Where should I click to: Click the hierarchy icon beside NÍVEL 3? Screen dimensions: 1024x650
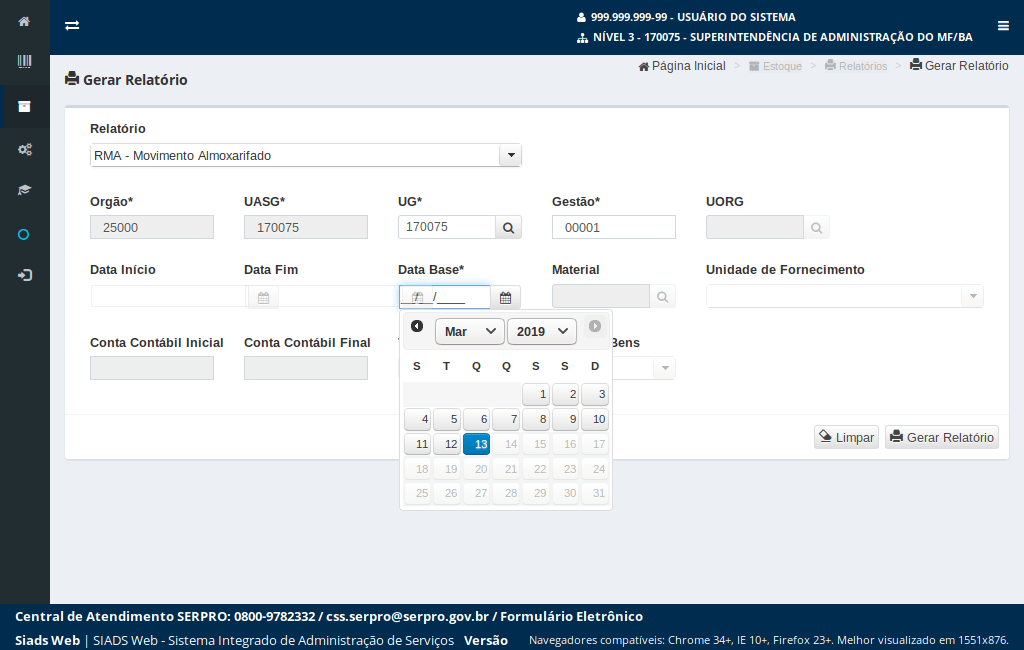(582, 38)
